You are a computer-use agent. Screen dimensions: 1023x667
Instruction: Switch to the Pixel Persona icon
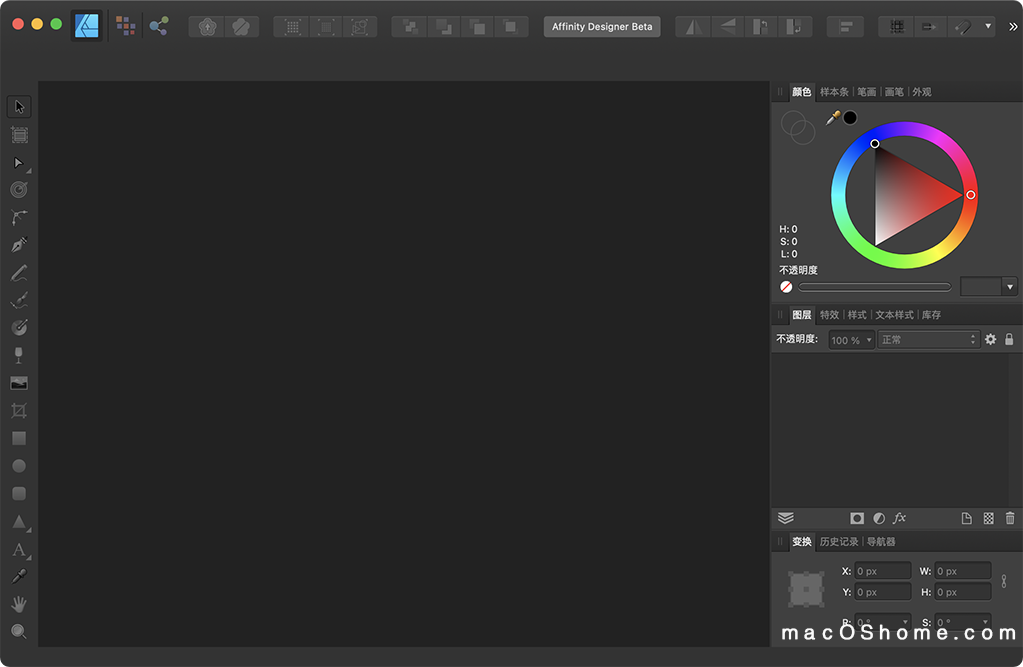(x=125, y=26)
